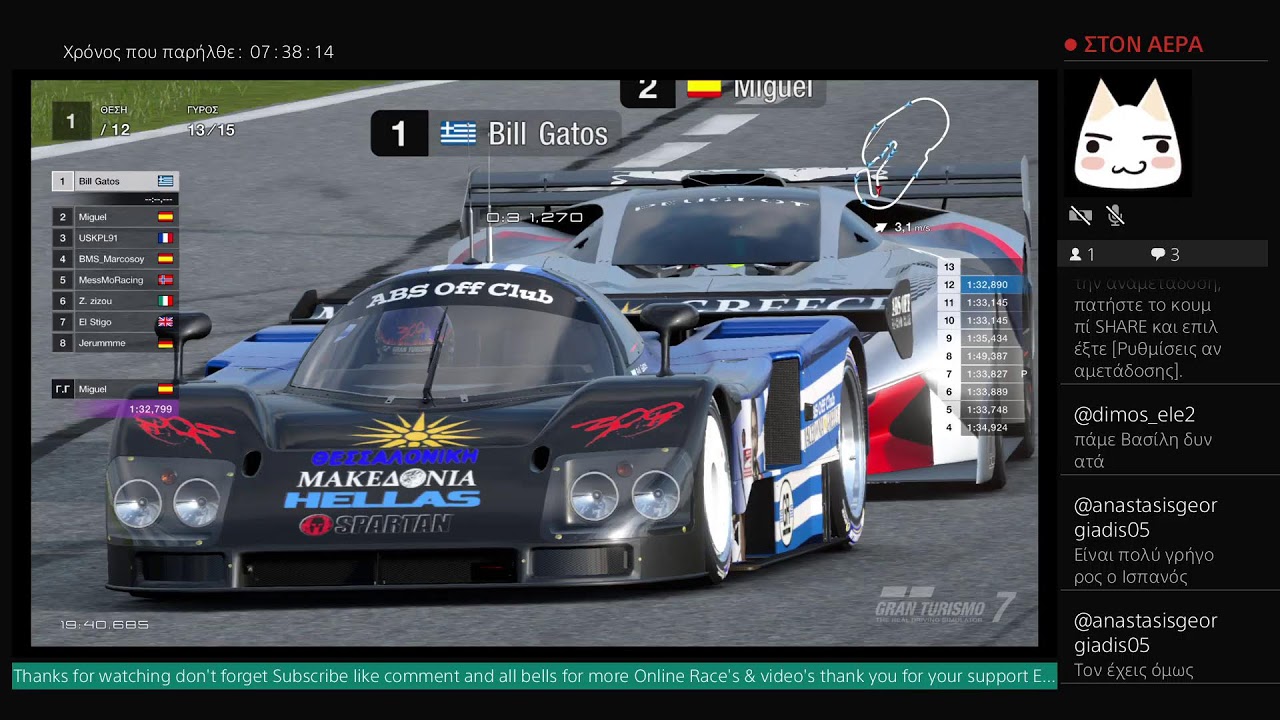Click the lap 6 time 1:33,889

pos(987,392)
